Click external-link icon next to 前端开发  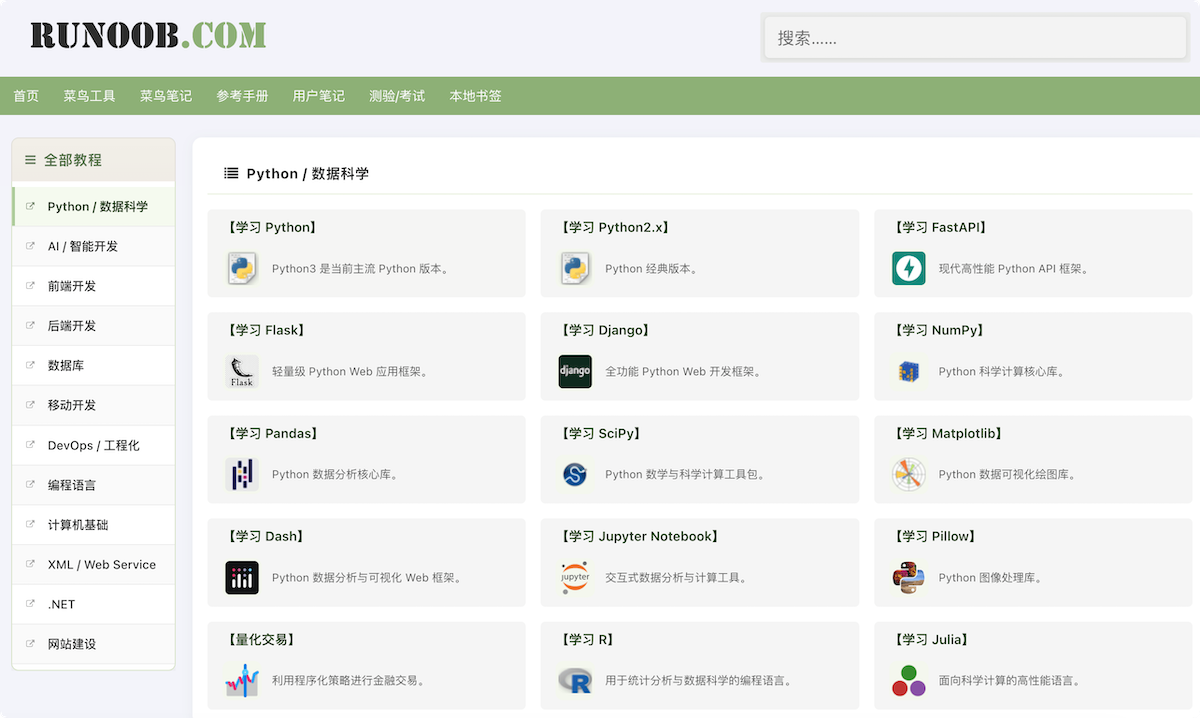(x=30, y=286)
